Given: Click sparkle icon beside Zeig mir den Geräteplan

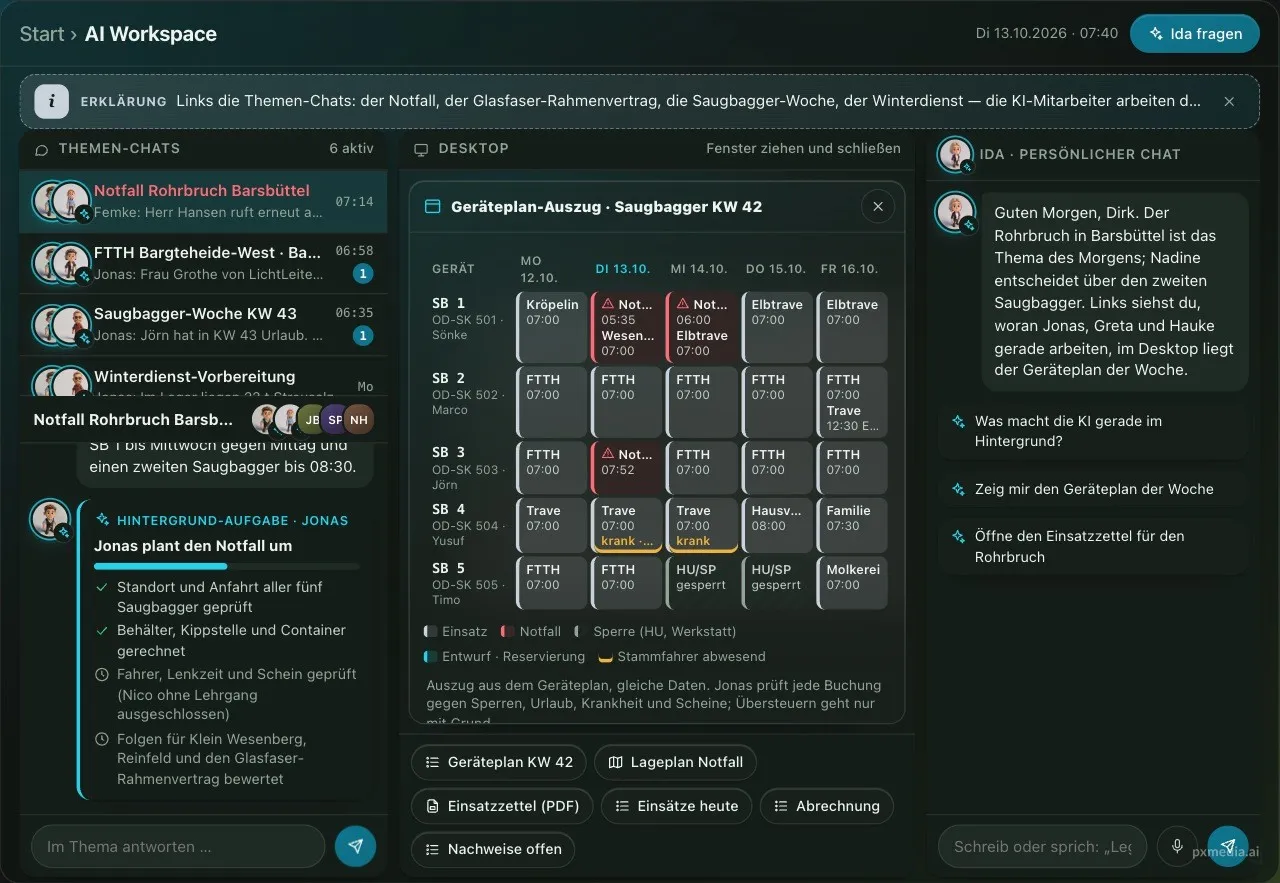Looking at the screenshot, I should pyautogui.click(x=958, y=489).
